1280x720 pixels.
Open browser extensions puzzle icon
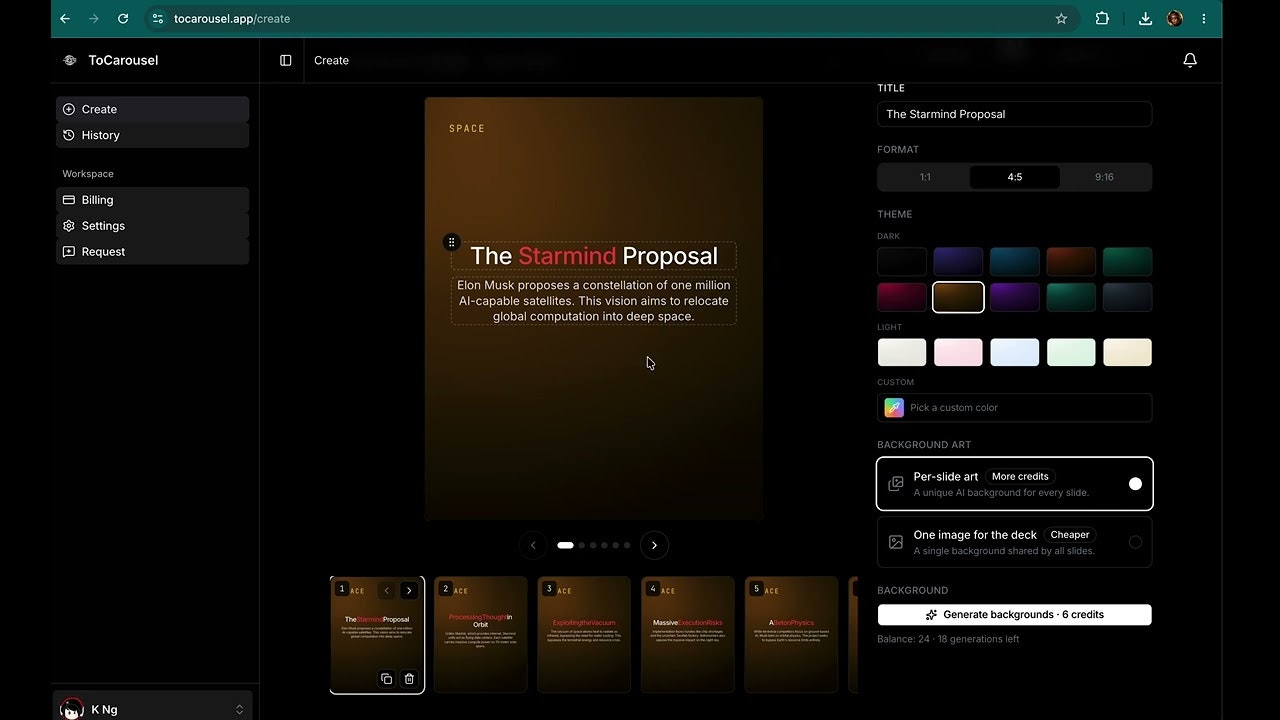(1102, 18)
